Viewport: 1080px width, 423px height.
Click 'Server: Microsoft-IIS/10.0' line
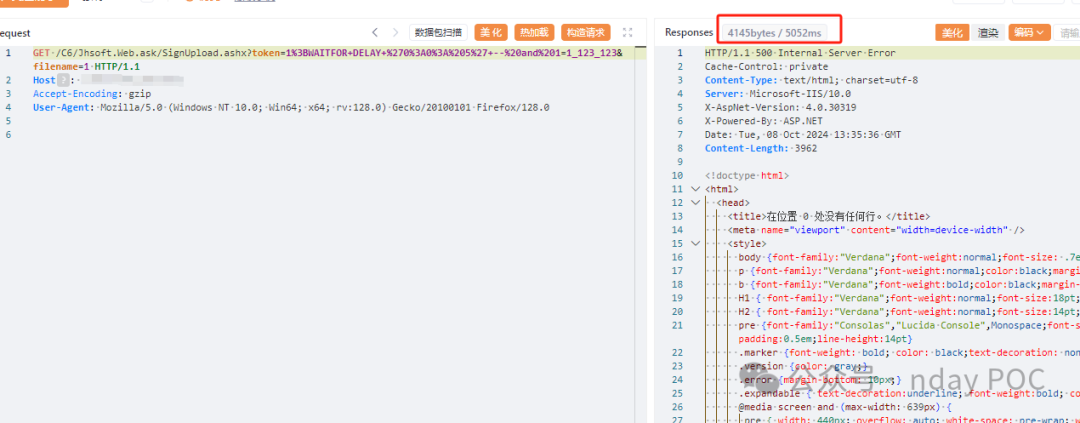tap(778, 94)
